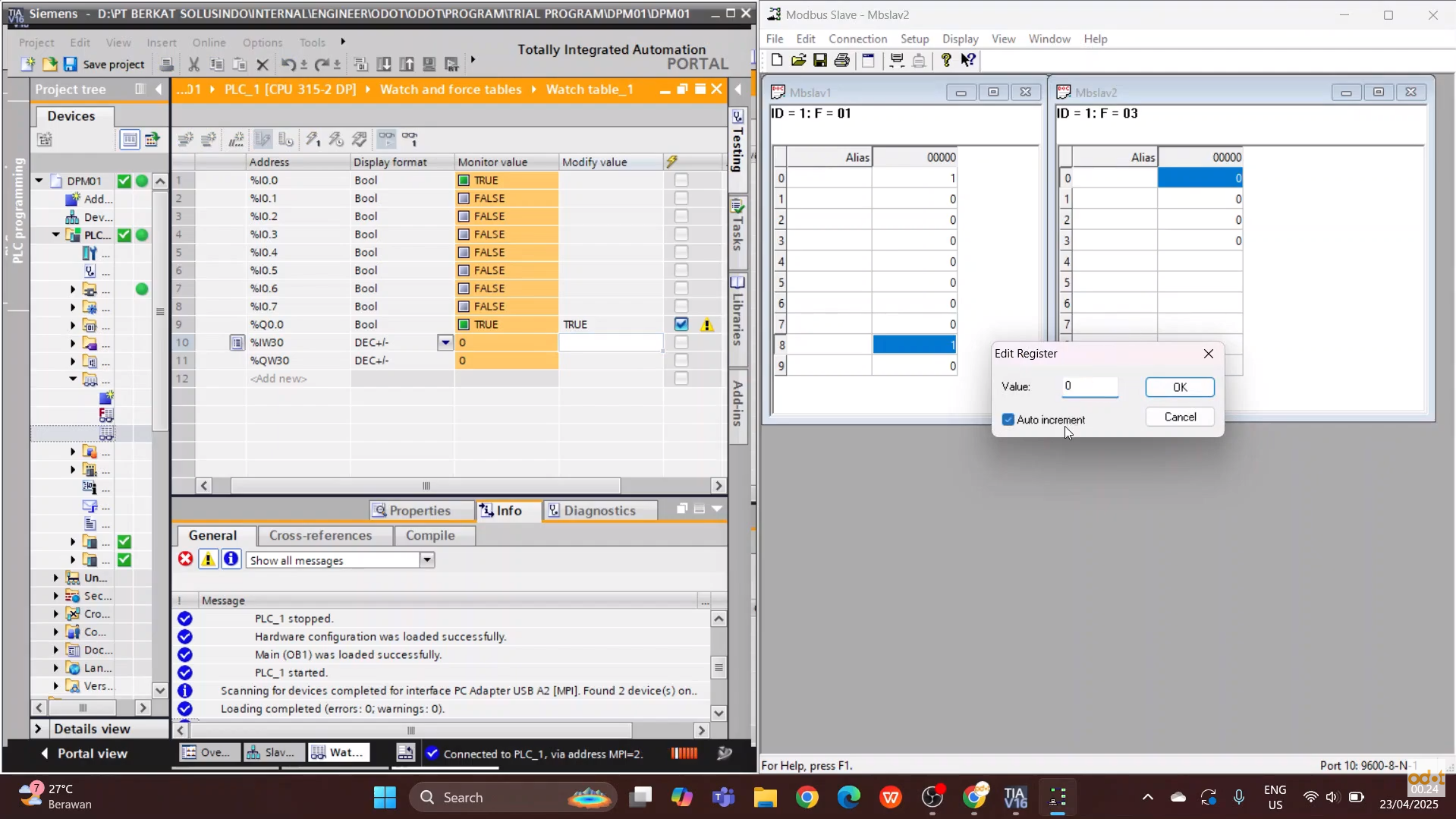
Task: Expand Sec... tree node
Action: 55,596
